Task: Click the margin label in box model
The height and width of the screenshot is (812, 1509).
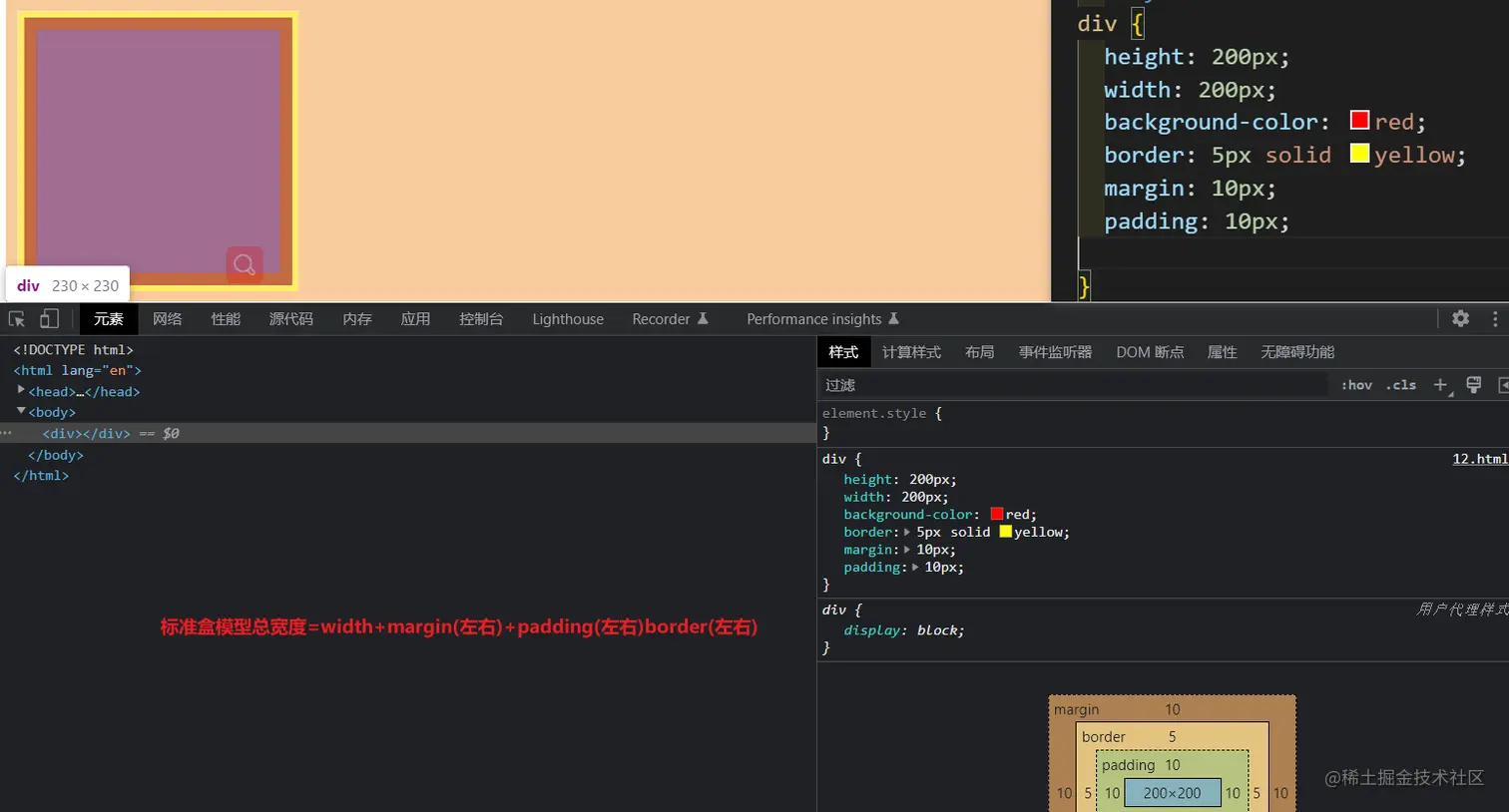Action: pyautogui.click(x=1076, y=710)
